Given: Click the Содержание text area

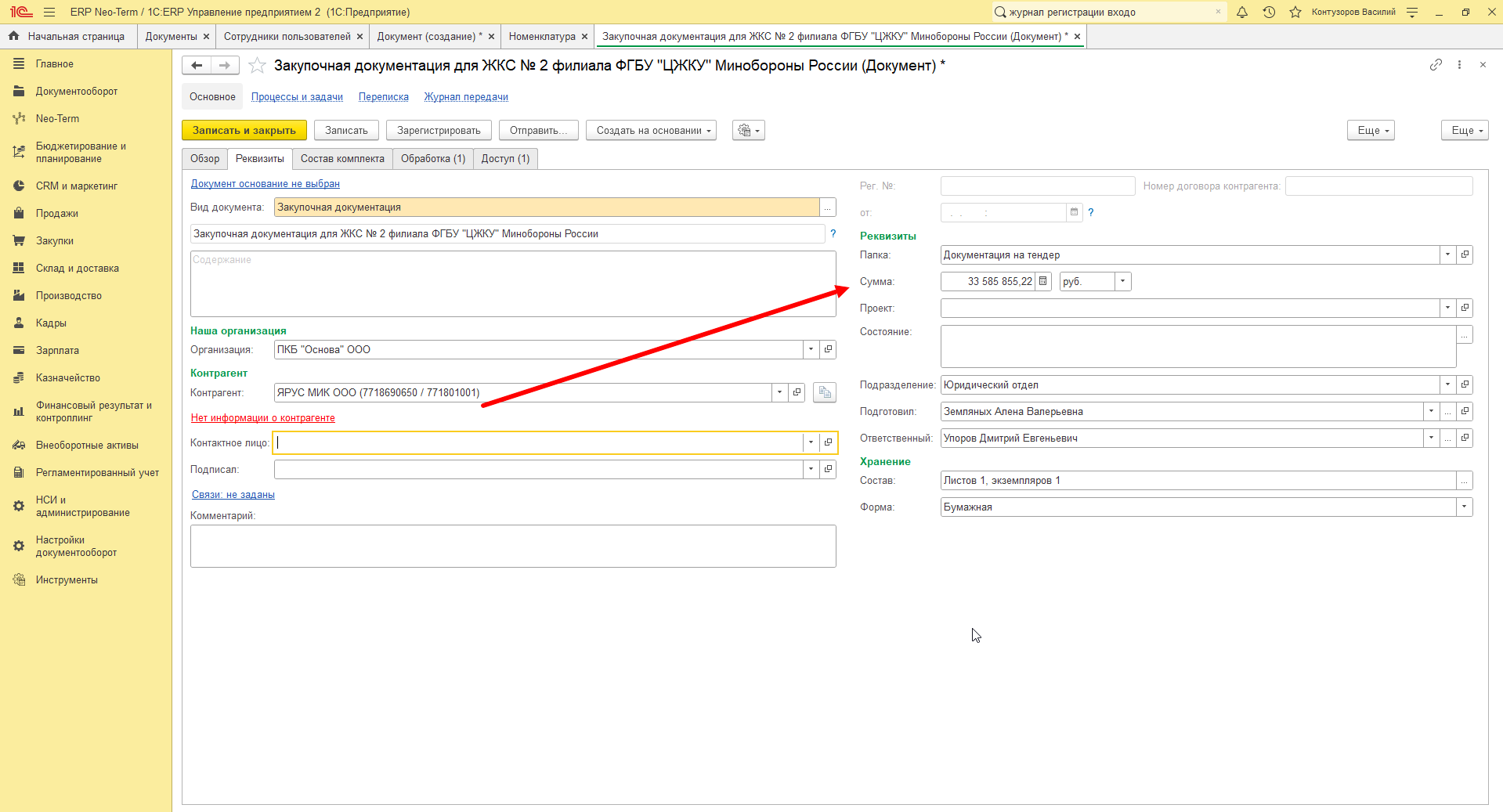Looking at the screenshot, I should point(513,283).
